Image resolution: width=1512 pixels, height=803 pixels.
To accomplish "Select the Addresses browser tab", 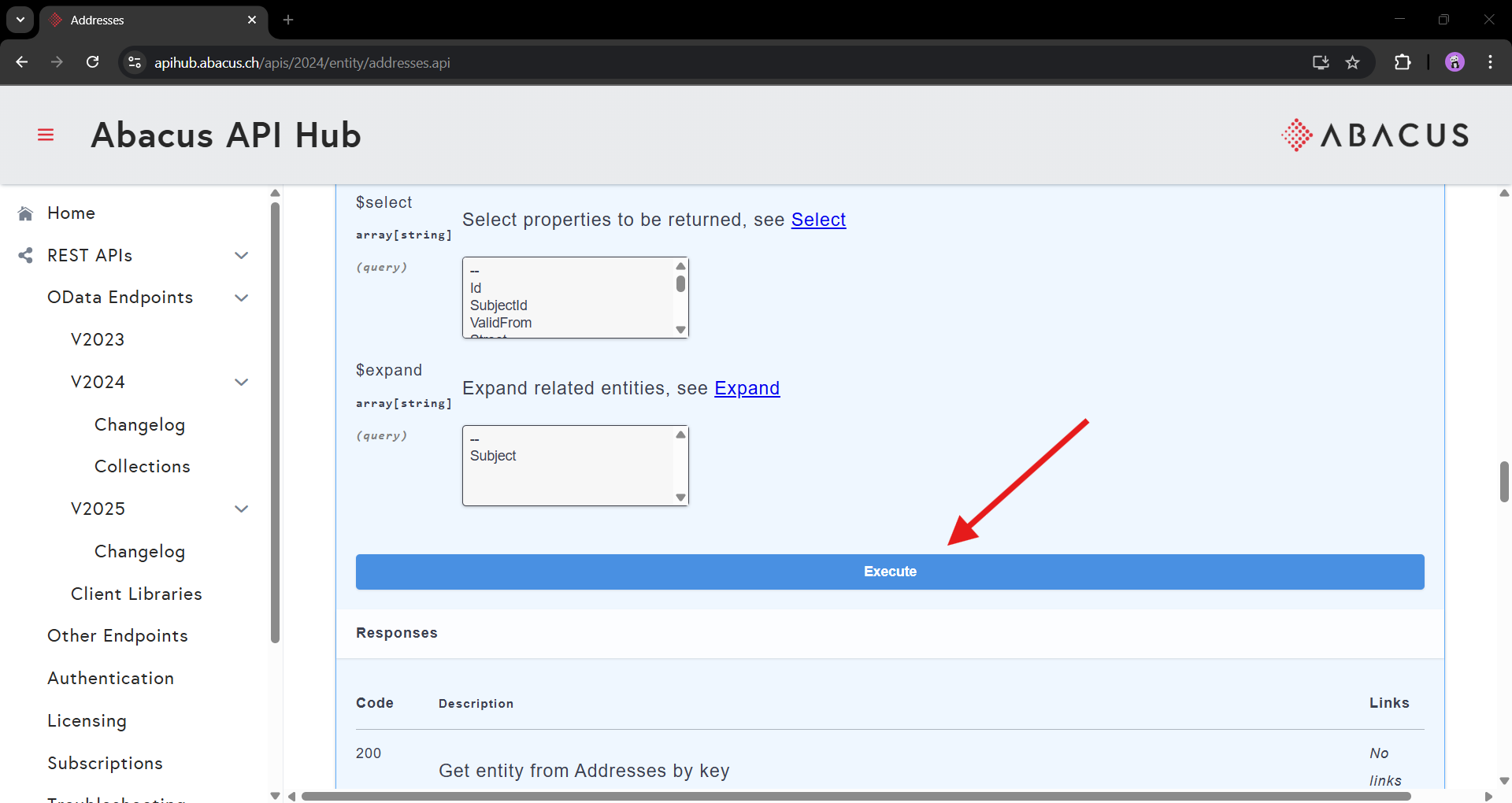I will (154, 20).
